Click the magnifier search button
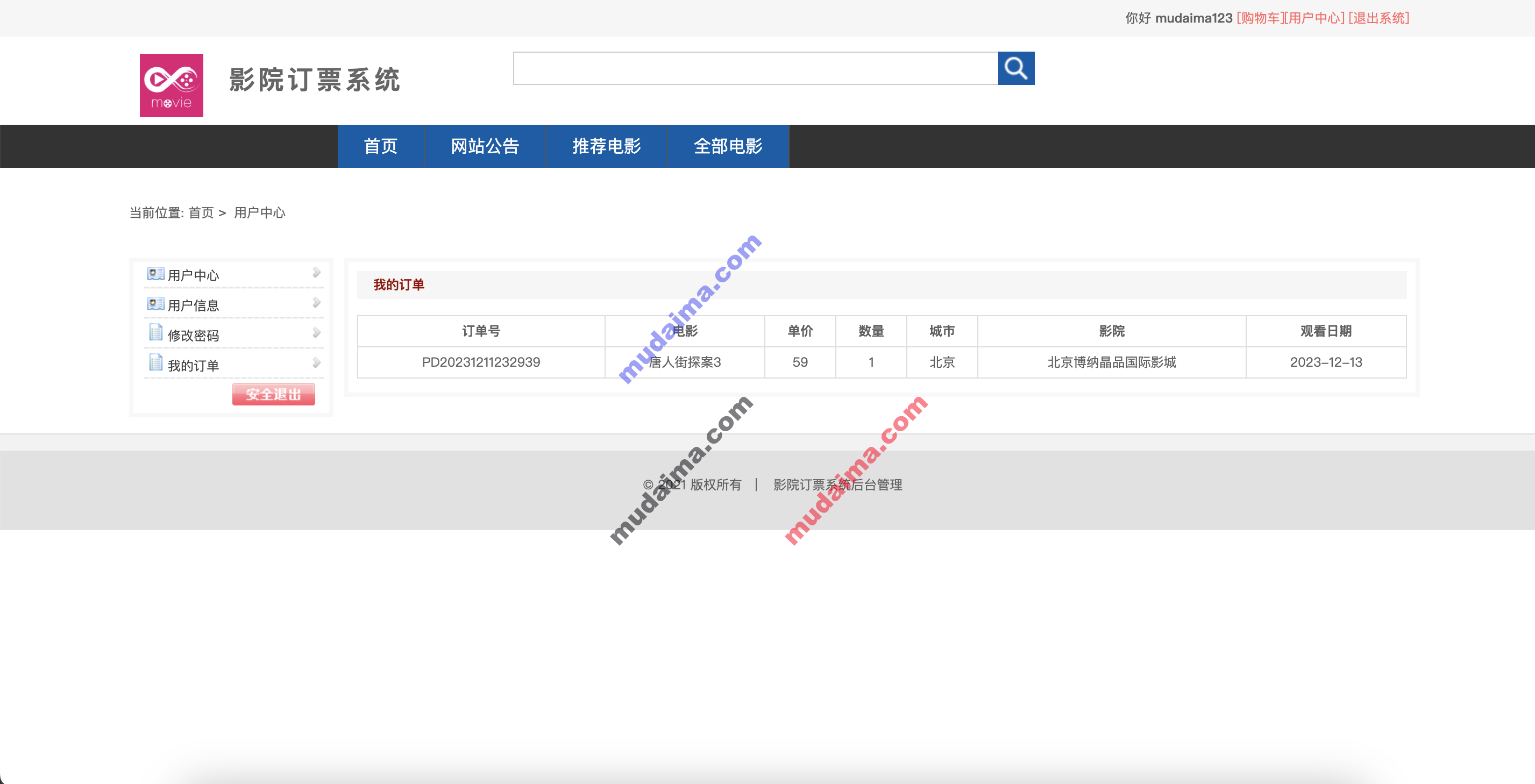 1016,68
